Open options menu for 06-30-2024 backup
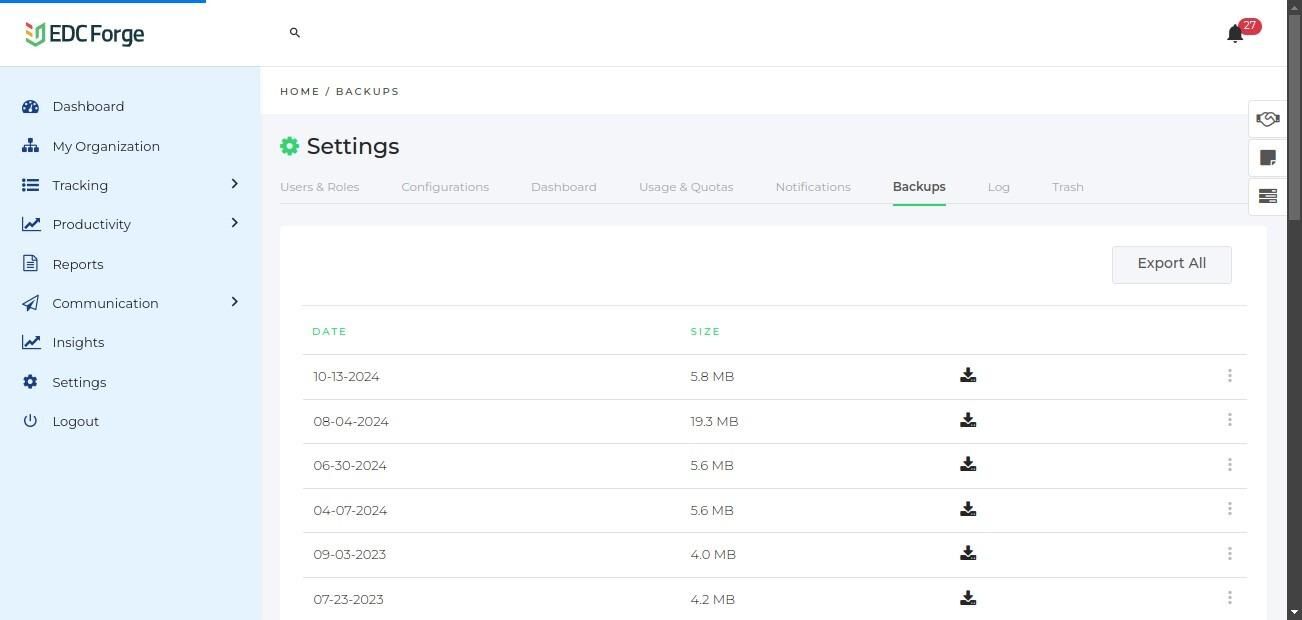Viewport: 1302px width, 620px height. (x=1229, y=465)
